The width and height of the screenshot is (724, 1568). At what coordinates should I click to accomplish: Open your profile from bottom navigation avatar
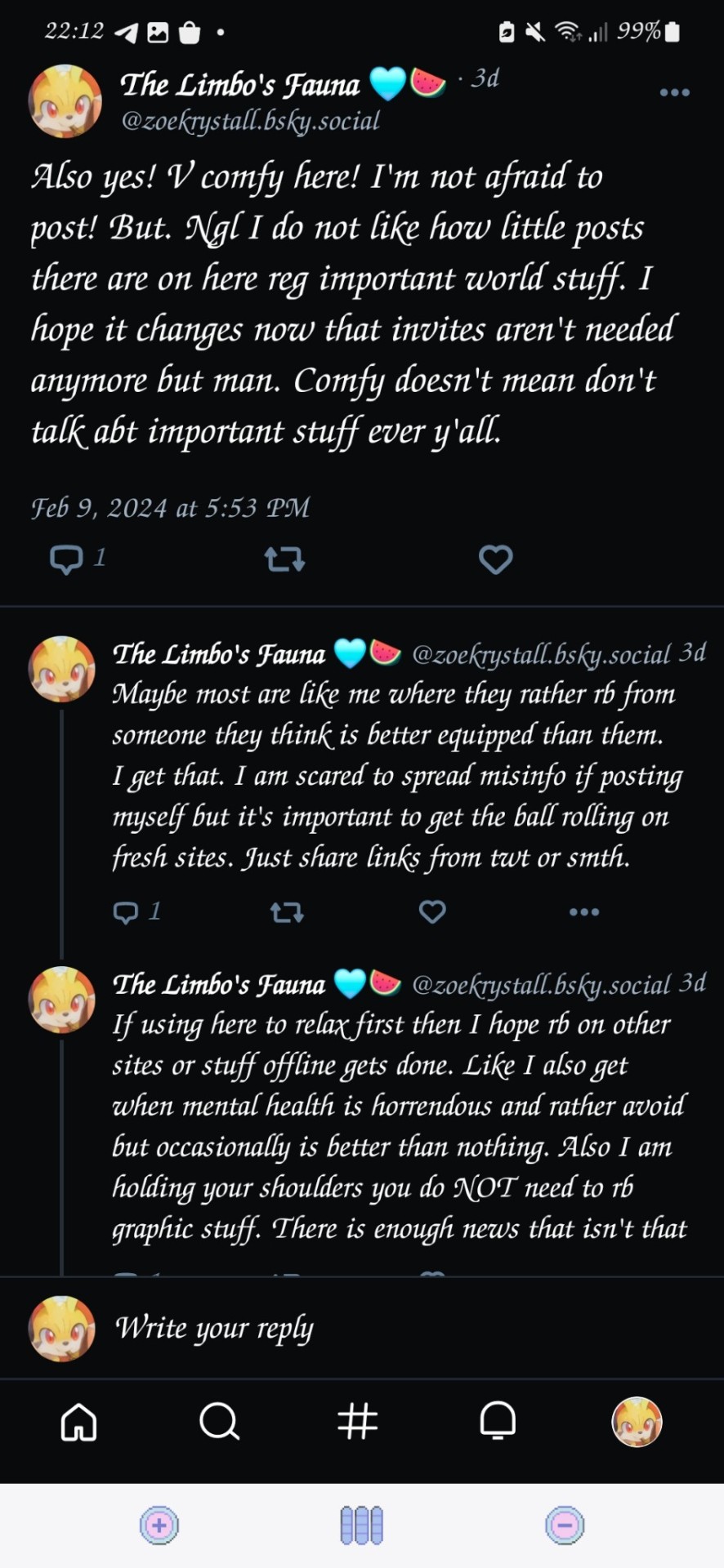(x=637, y=1422)
